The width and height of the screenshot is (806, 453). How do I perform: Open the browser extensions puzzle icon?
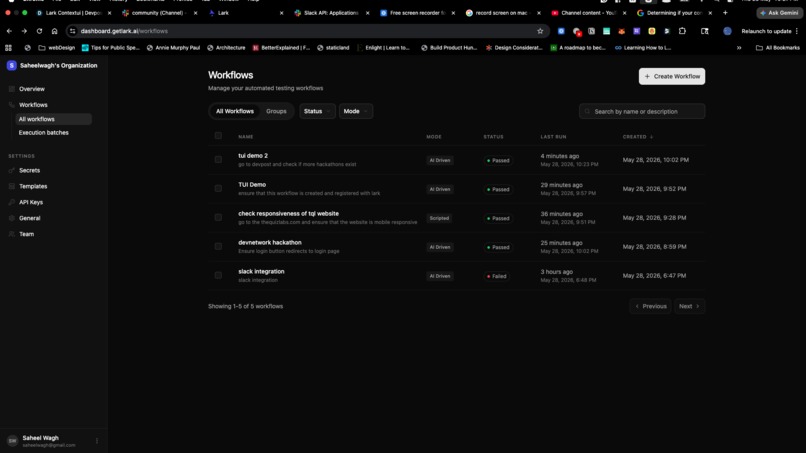click(682, 31)
